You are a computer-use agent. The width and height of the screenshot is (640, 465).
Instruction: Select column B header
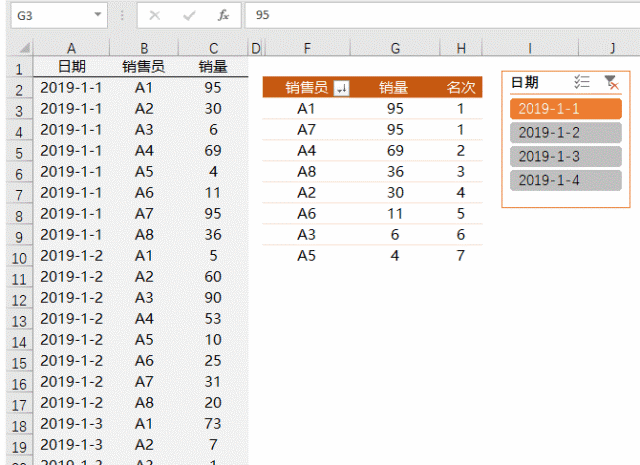(x=144, y=48)
